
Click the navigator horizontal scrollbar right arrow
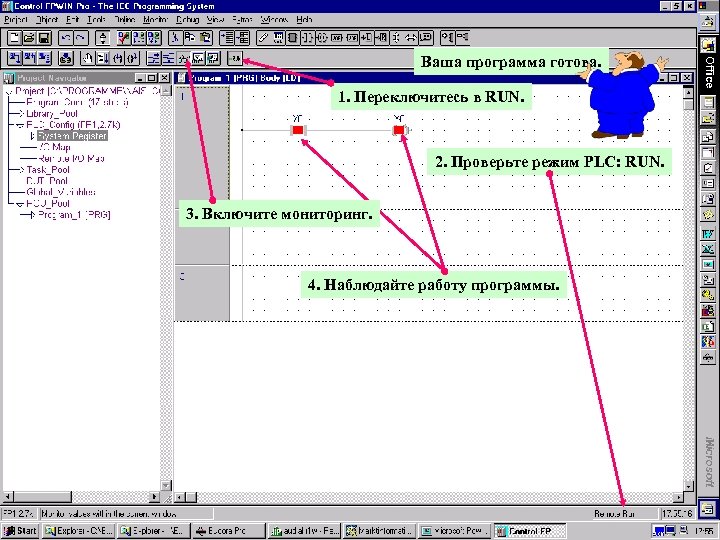(155, 497)
